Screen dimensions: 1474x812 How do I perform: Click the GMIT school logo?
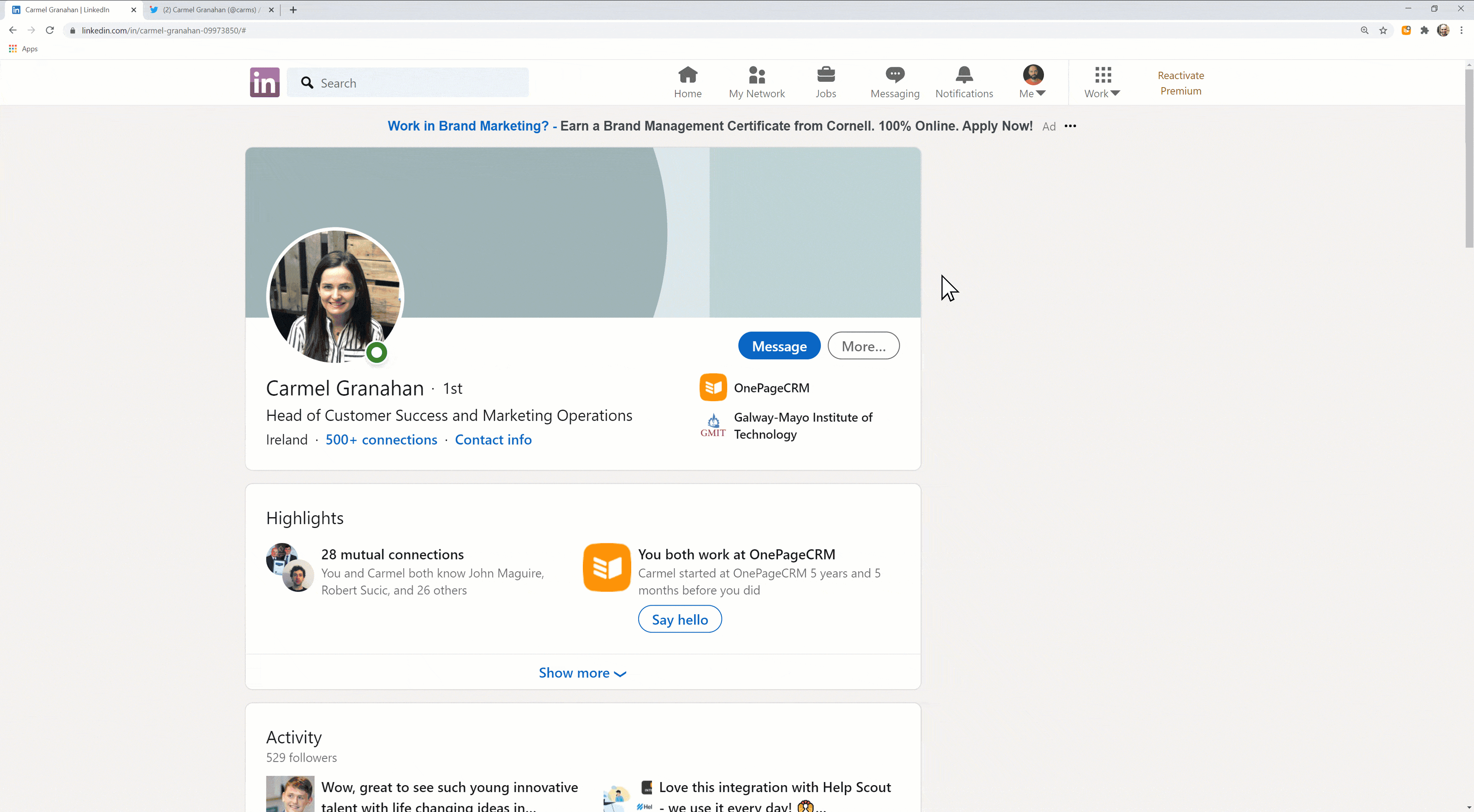[713, 426]
